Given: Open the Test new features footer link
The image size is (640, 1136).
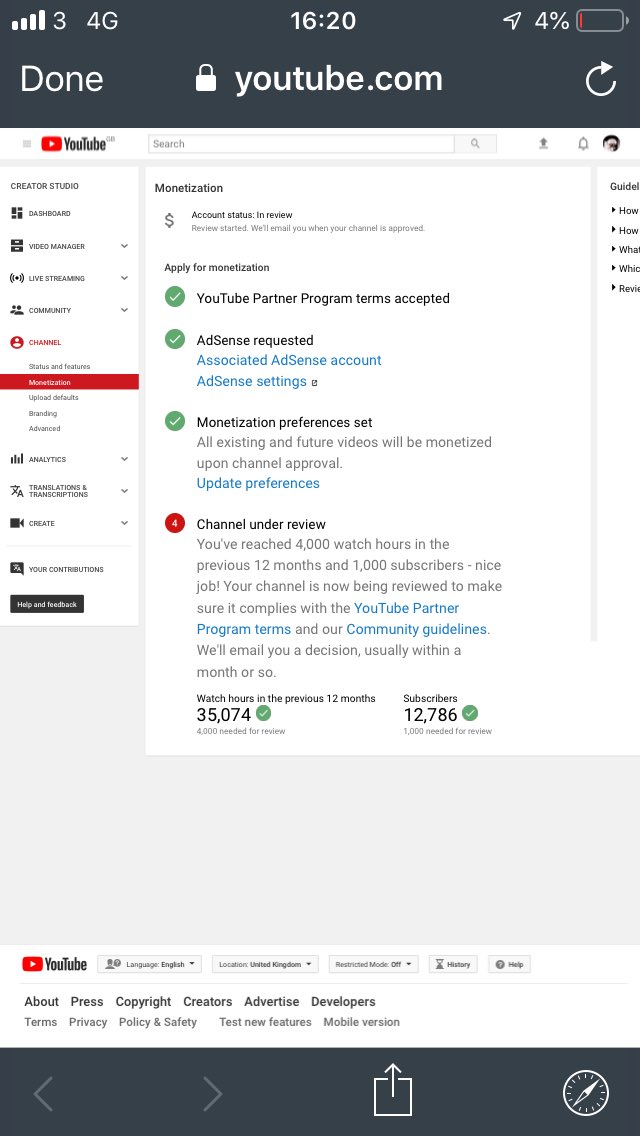Looking at the screenshot, I should [x=265, y=1022].
